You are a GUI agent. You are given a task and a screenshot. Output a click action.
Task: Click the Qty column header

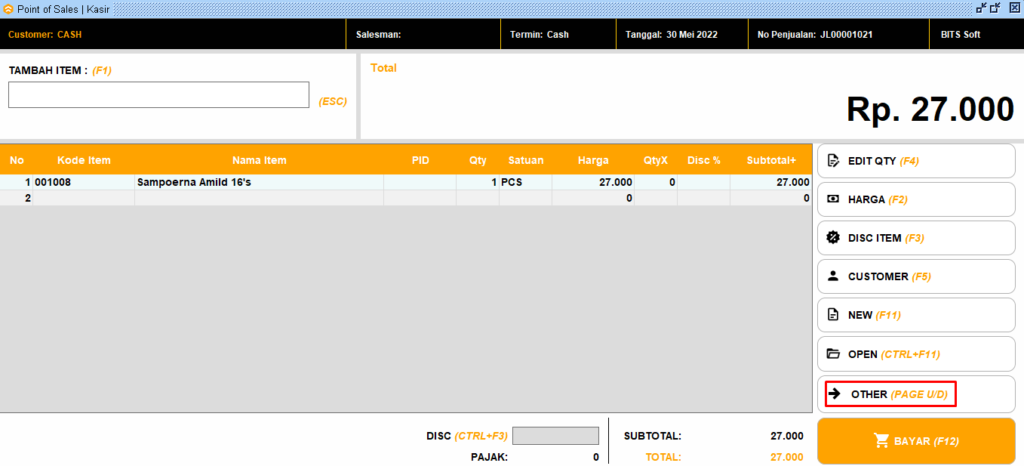pos(478,160)
